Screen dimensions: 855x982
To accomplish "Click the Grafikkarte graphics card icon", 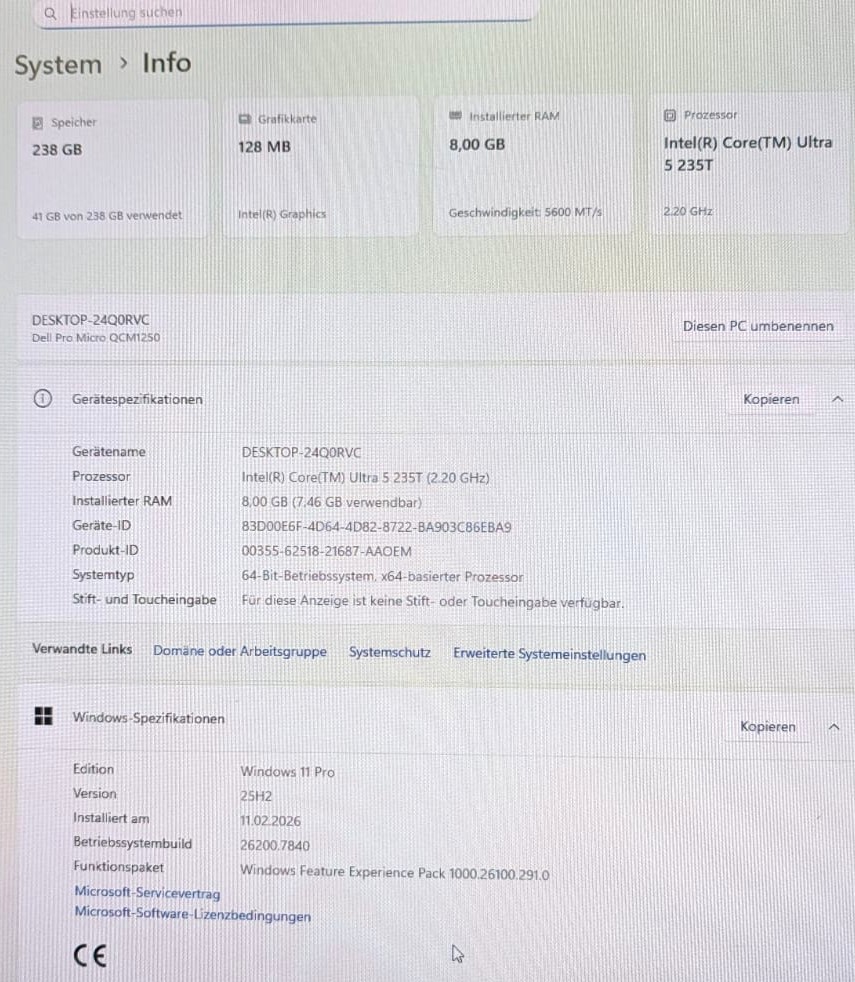I will (x=244, y=119).
